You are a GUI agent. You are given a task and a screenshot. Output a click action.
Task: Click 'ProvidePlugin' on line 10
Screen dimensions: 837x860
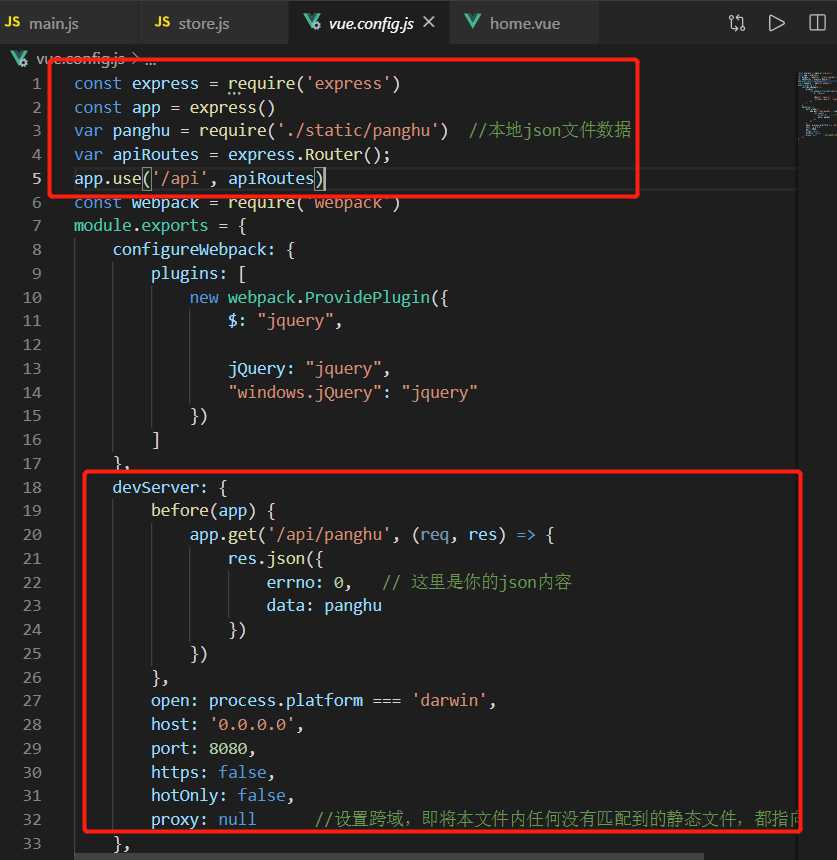coord(367,297)
